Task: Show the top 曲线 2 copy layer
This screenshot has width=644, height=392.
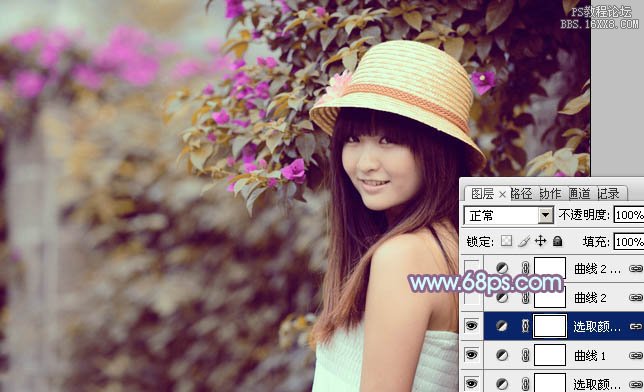Action: point(472,268)
